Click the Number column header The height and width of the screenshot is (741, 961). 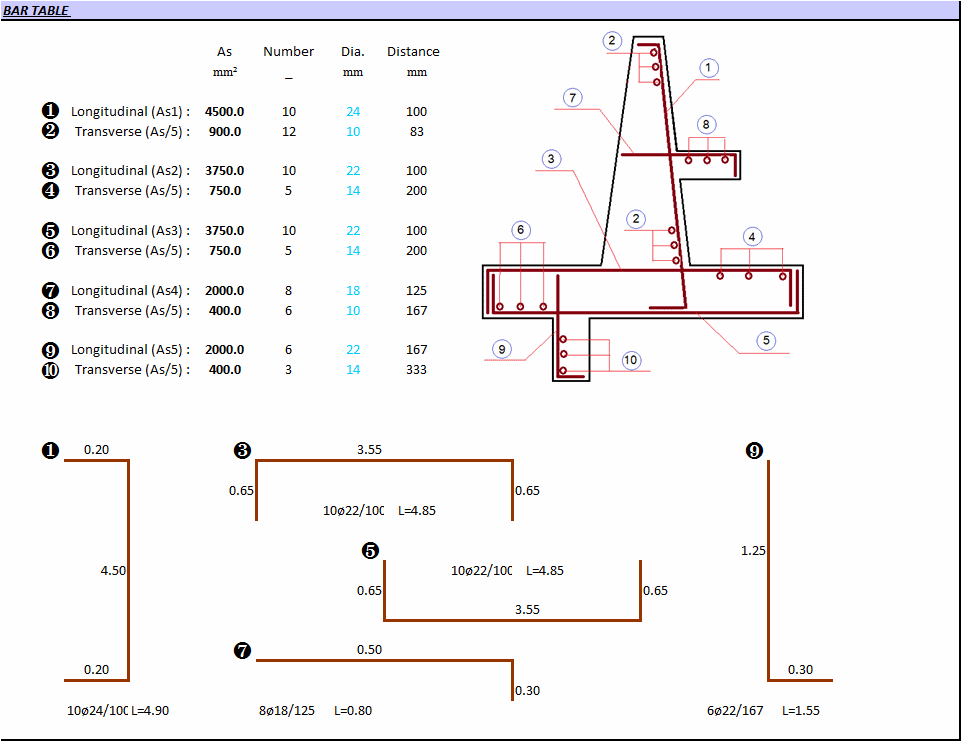[288, 52]
